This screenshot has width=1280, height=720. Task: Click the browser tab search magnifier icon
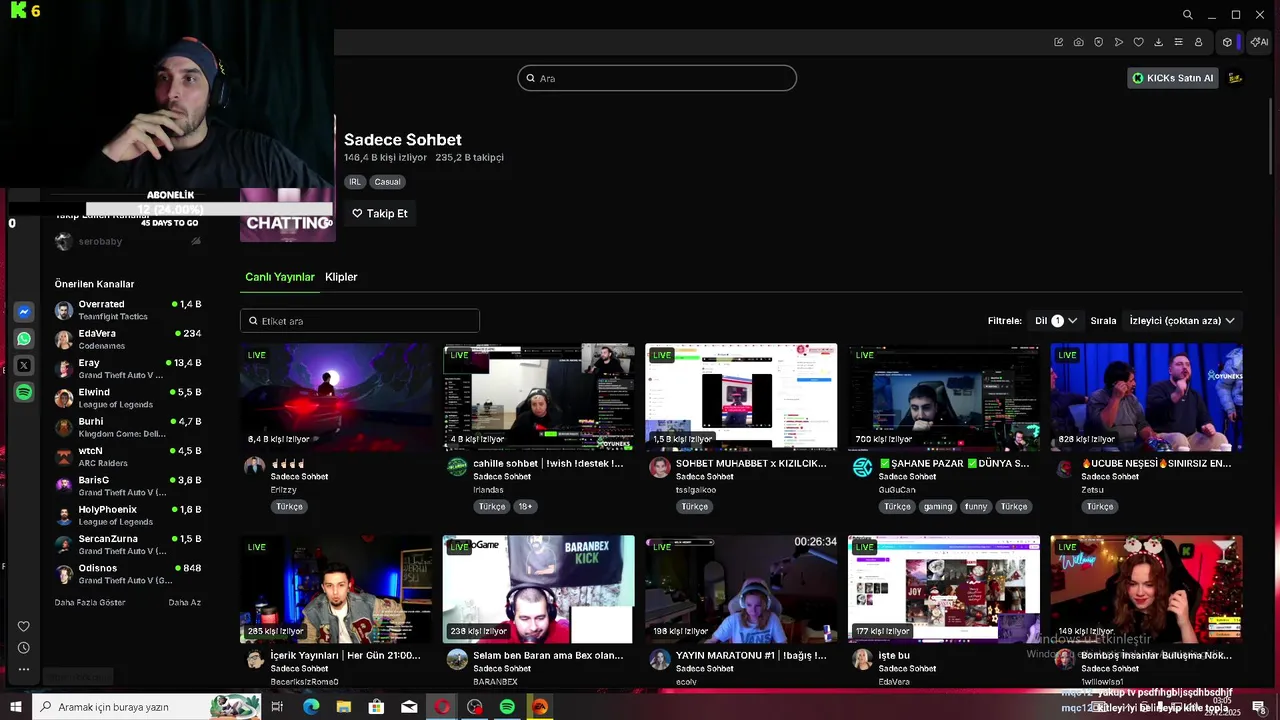pyautogui.click(x=1187, y=15)
